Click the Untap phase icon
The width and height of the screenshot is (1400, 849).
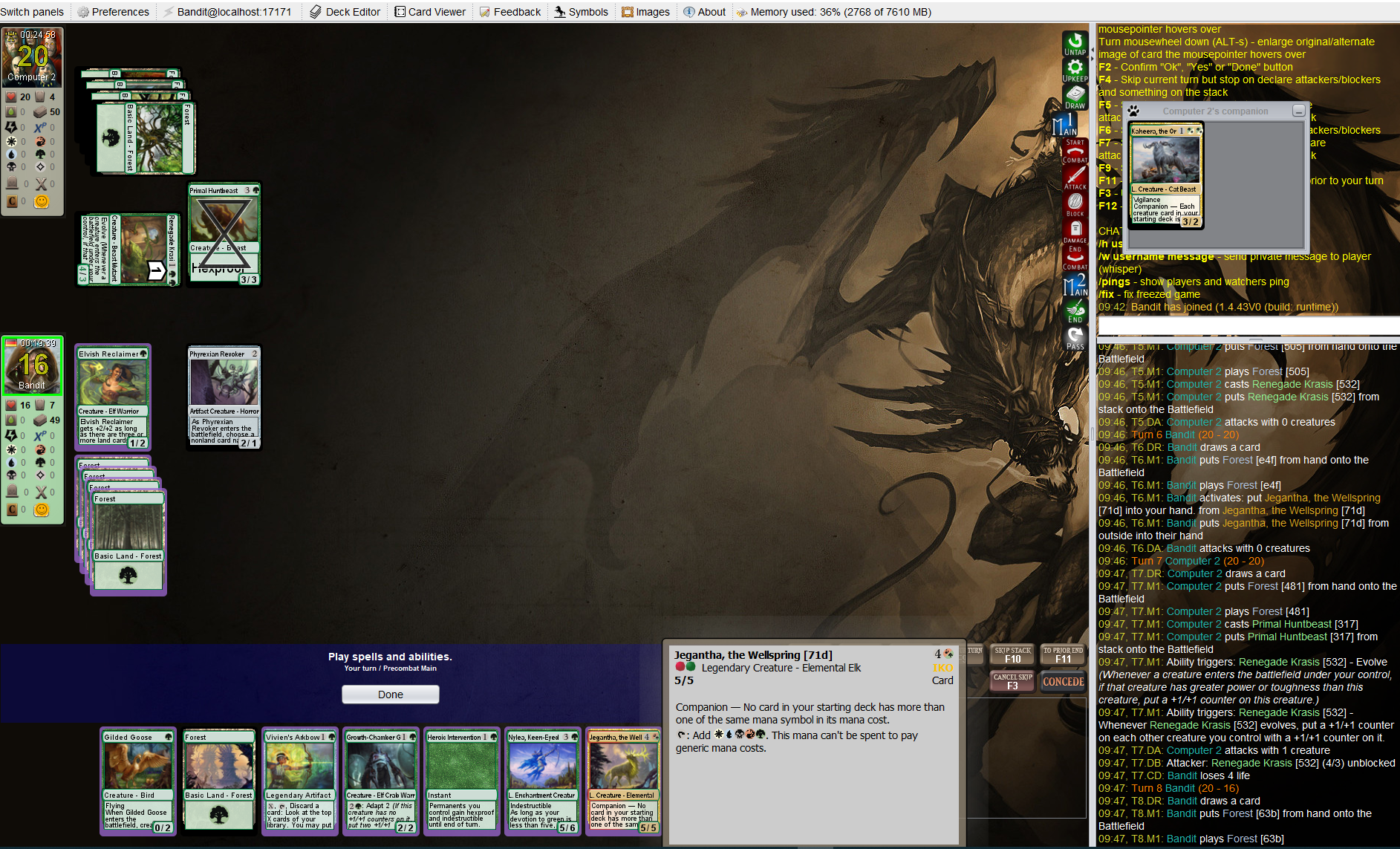pos(1075,43)
